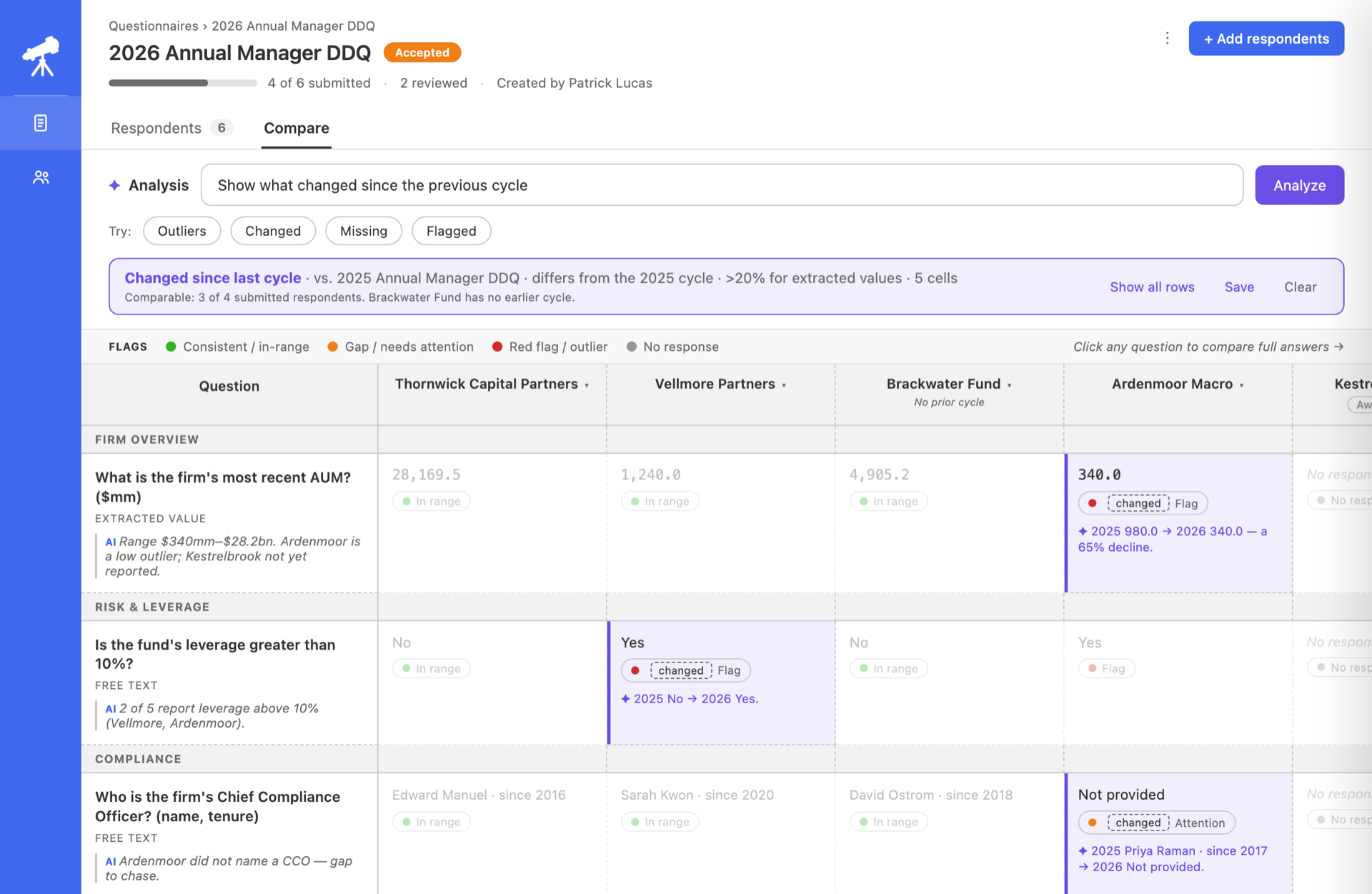This screenshot has height=894, width=1372.
Task: Click Brackwater AUM value 4,905.2
Action: pos(880,475)
